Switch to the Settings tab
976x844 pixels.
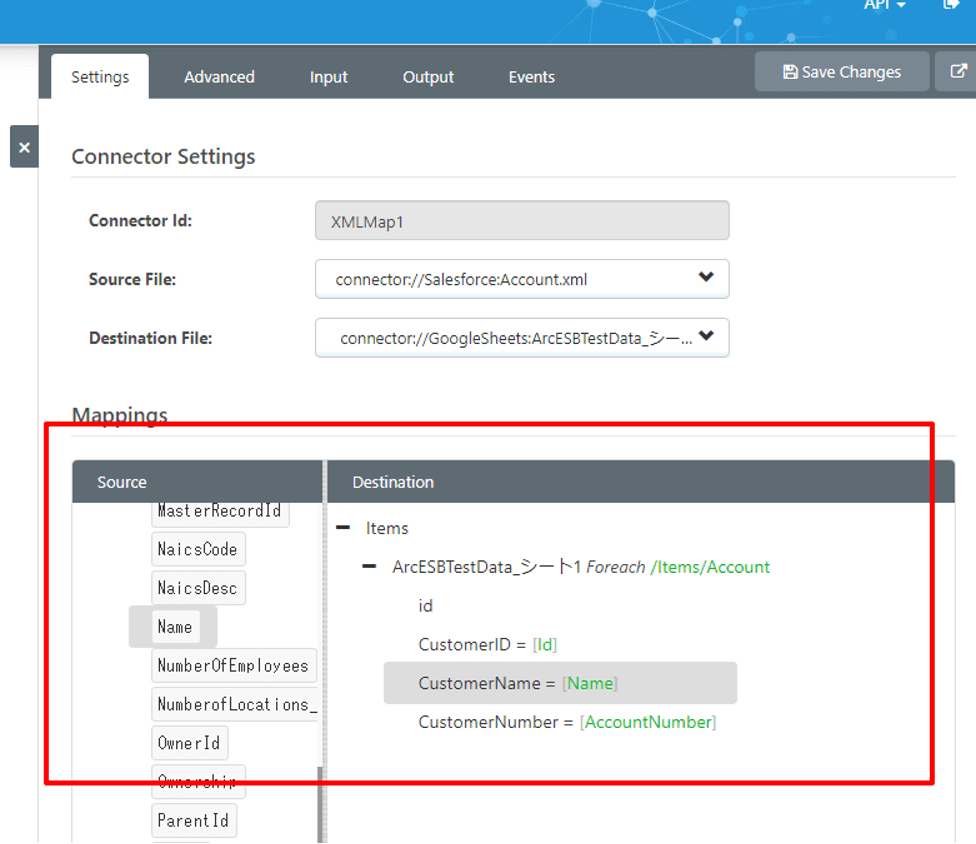pyautogui.click(x=100, y=77)
